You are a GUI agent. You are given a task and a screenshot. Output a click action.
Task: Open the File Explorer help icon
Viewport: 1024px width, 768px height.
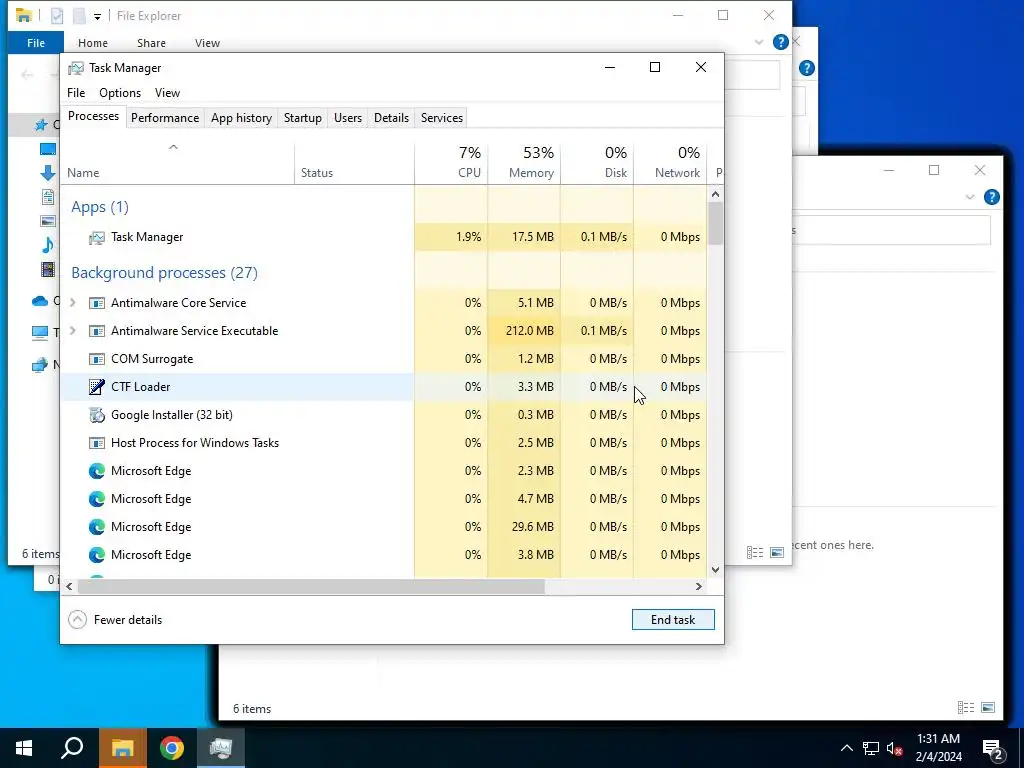(780, 42)
